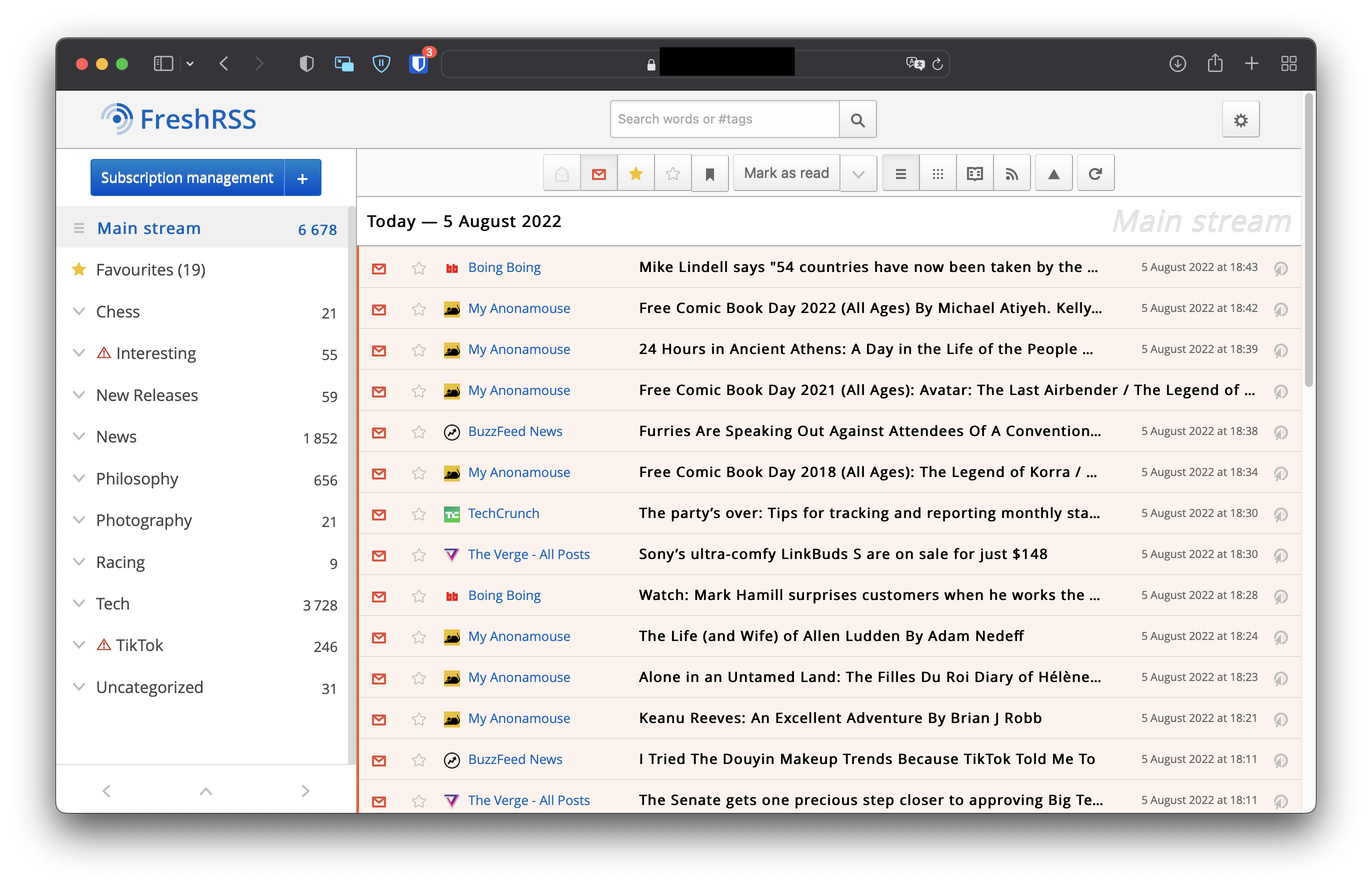Jump to top with up arrow

205,791
